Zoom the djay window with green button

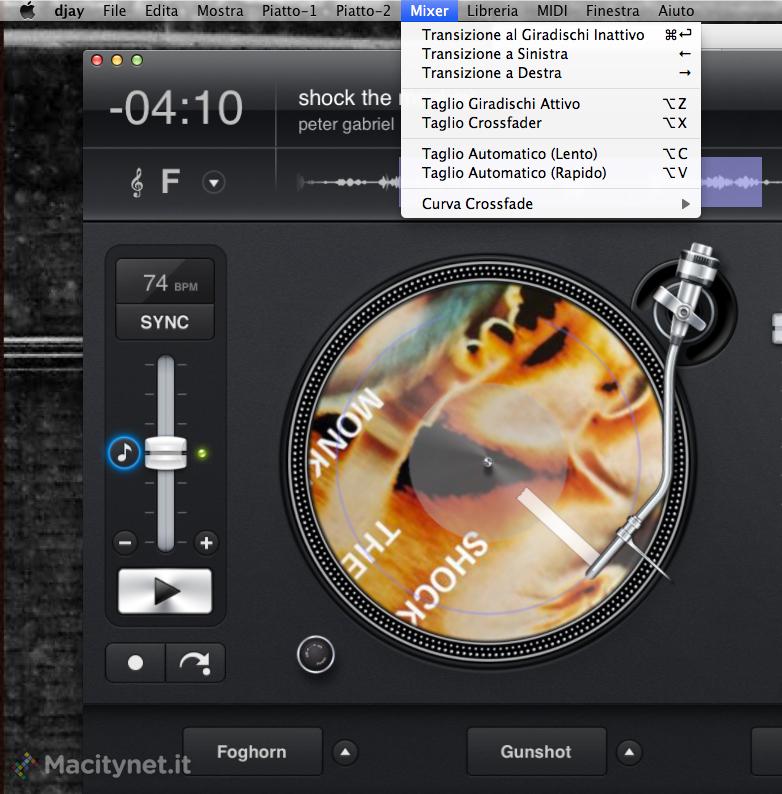tap(137, 60)
